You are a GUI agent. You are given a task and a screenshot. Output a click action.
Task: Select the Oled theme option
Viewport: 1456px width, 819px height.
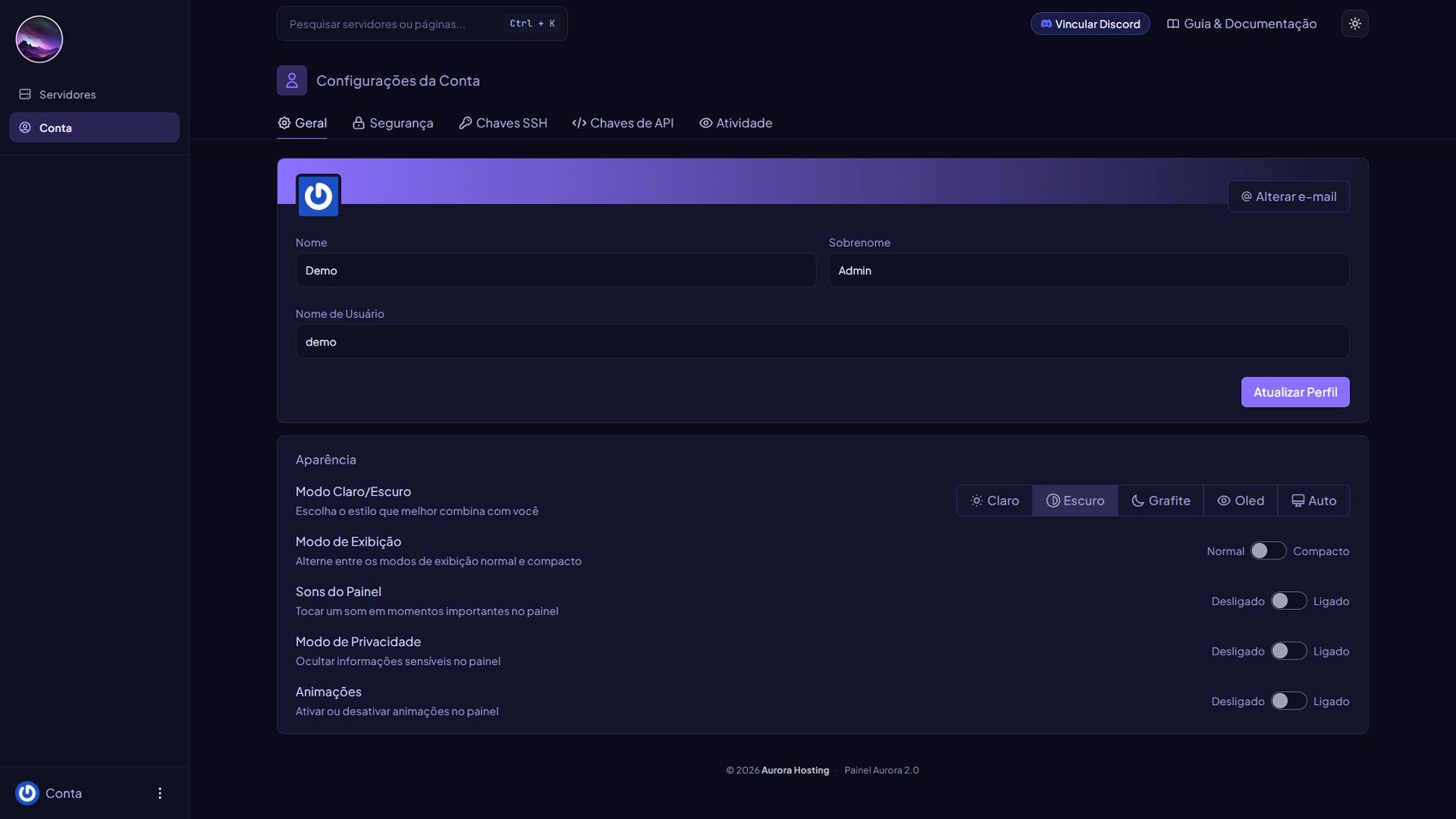(x=1240, y=500)
